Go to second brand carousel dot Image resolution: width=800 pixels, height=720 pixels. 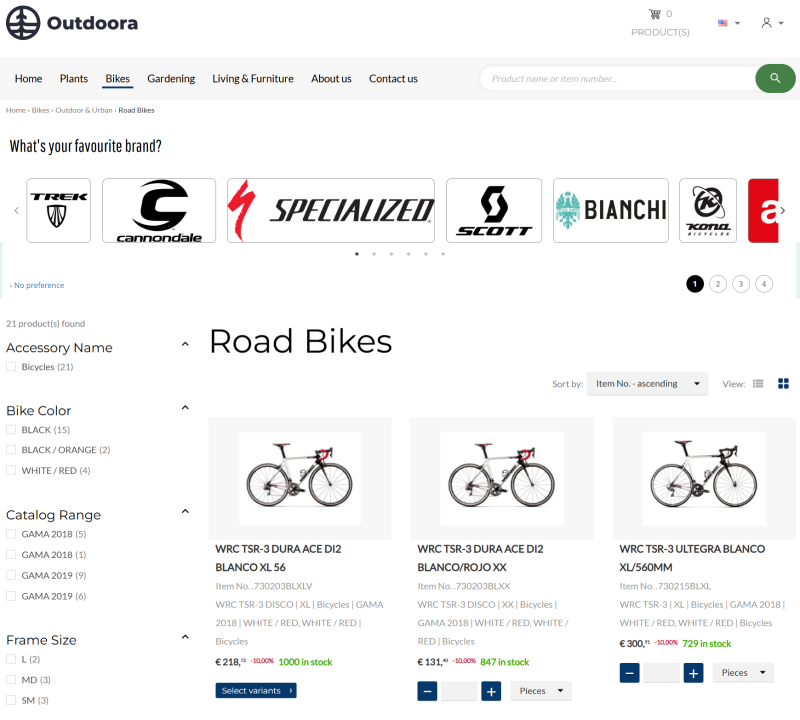[374, 254]
